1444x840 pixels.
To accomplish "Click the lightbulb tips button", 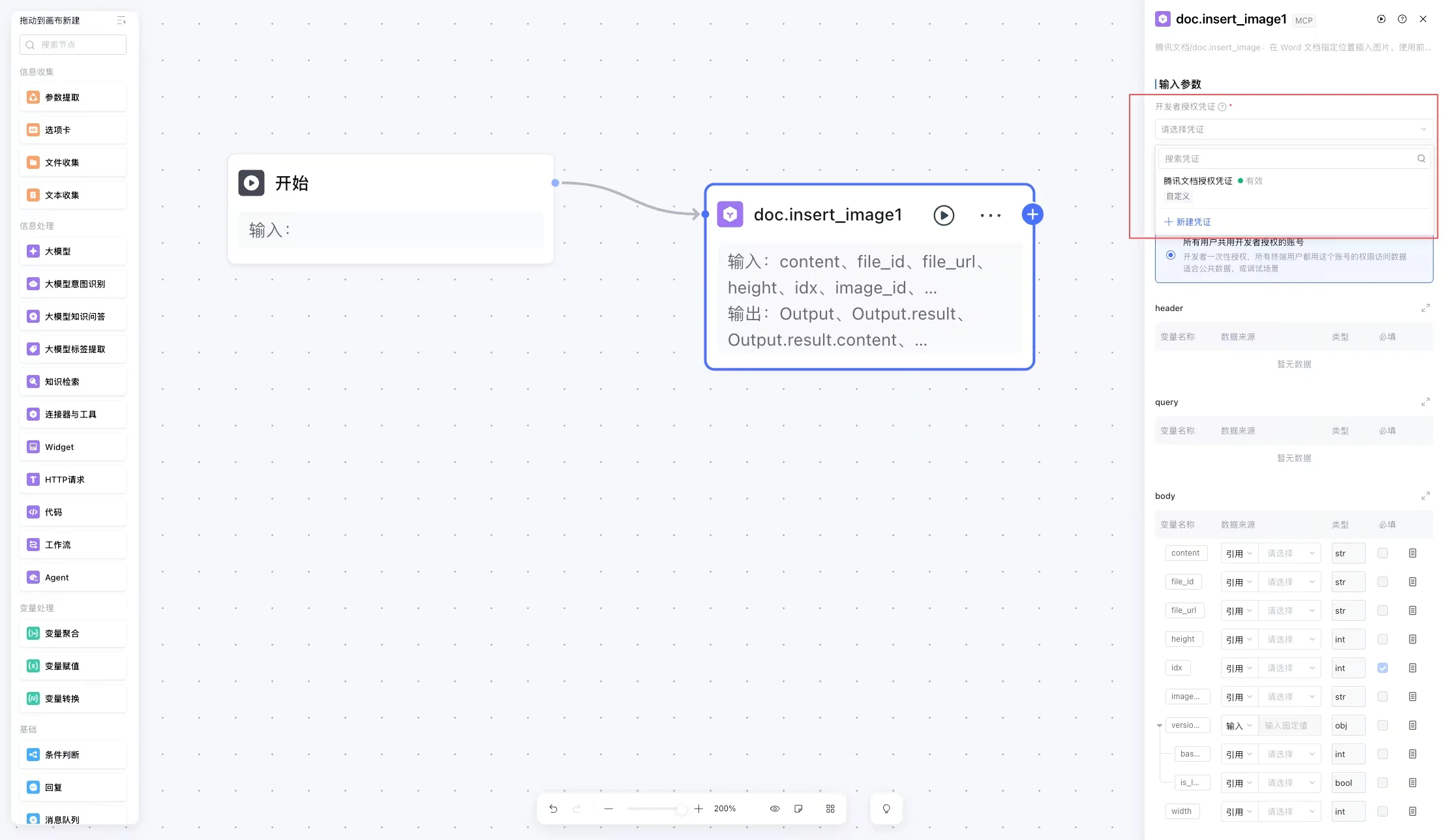I will pos(886,809).
